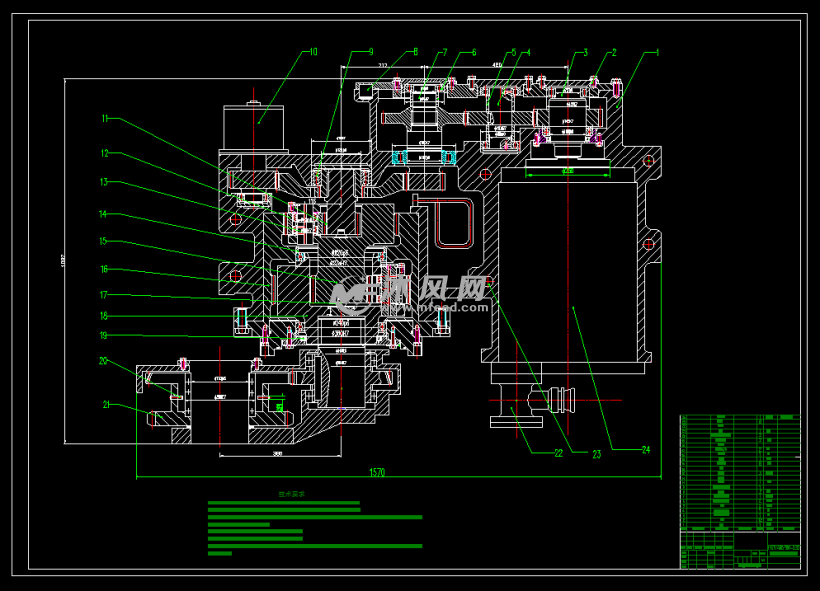The height and width of the screenshot is (591, 820).
Task: Select part callout number 9
Action: pyautogui.click(x=371, y=52)
